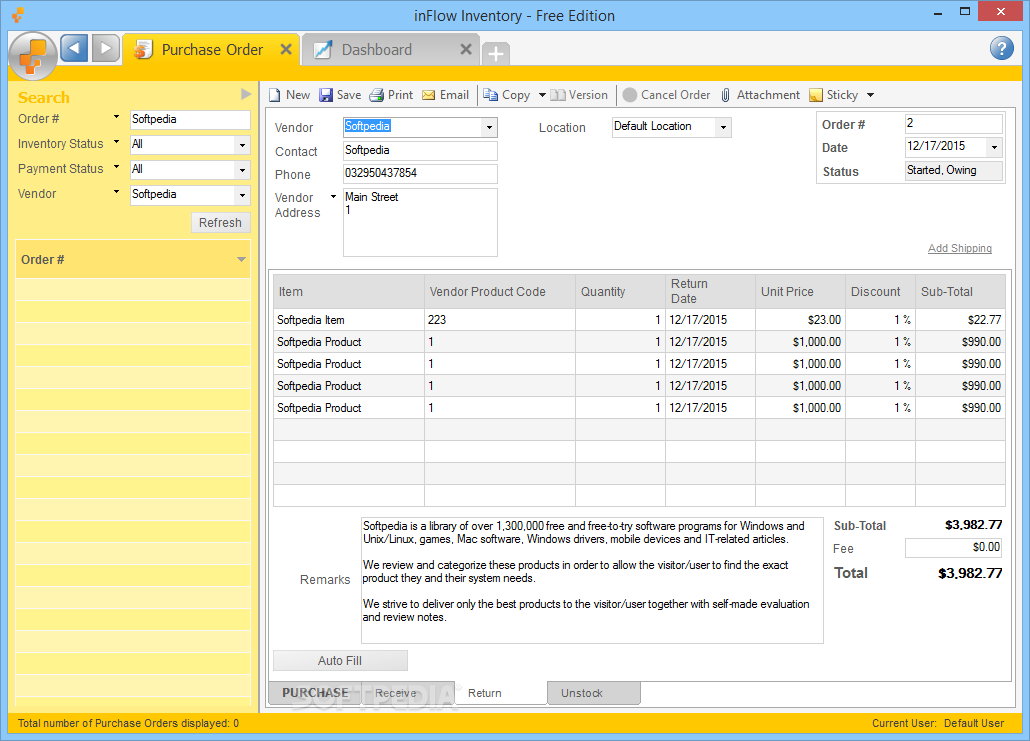
Task: Open help with the question mark icon
Action: click(x=1001, y=48)
